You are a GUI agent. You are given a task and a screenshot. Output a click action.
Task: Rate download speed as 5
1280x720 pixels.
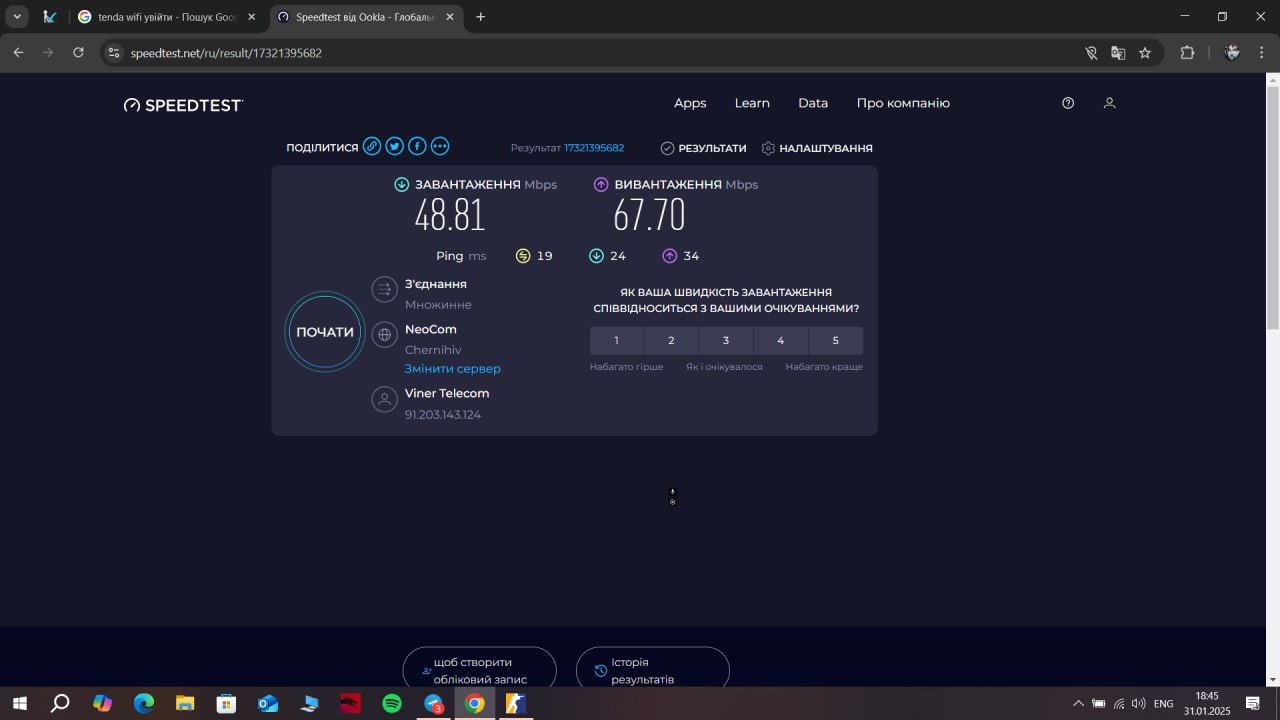(836, 340)
